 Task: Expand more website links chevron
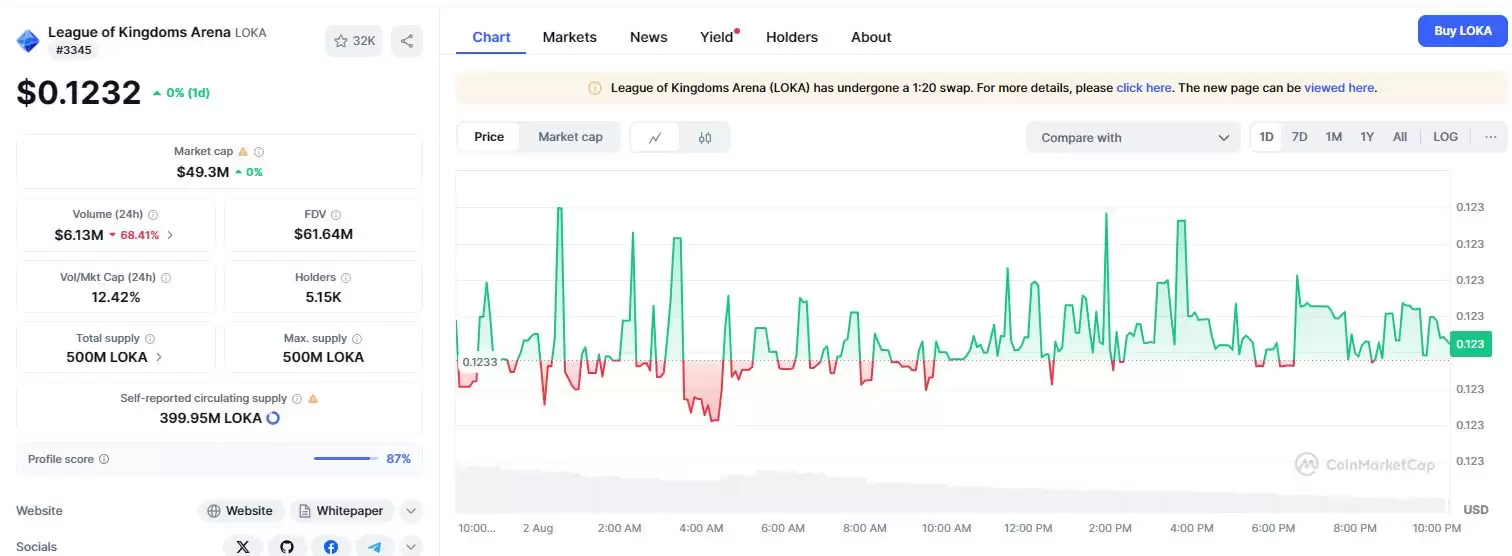[411, 511]
